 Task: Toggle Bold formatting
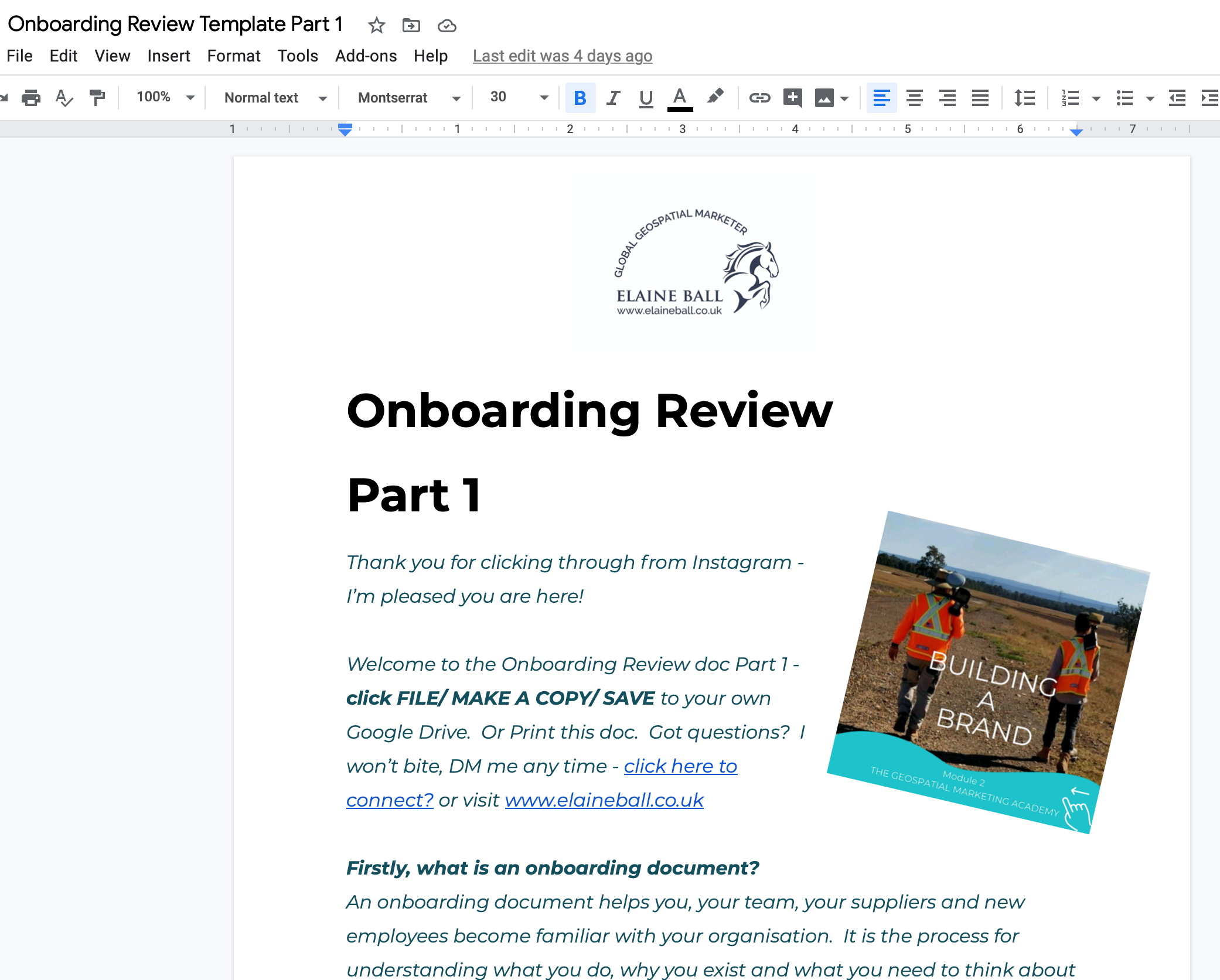tap(580, 97)
